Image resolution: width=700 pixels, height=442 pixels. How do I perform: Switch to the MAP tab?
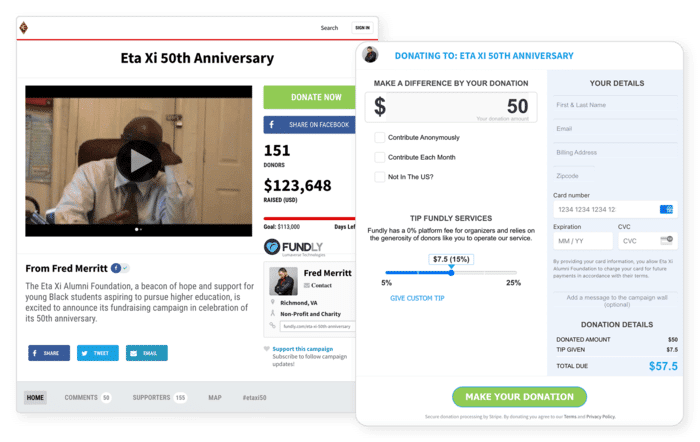coord(215,397)
